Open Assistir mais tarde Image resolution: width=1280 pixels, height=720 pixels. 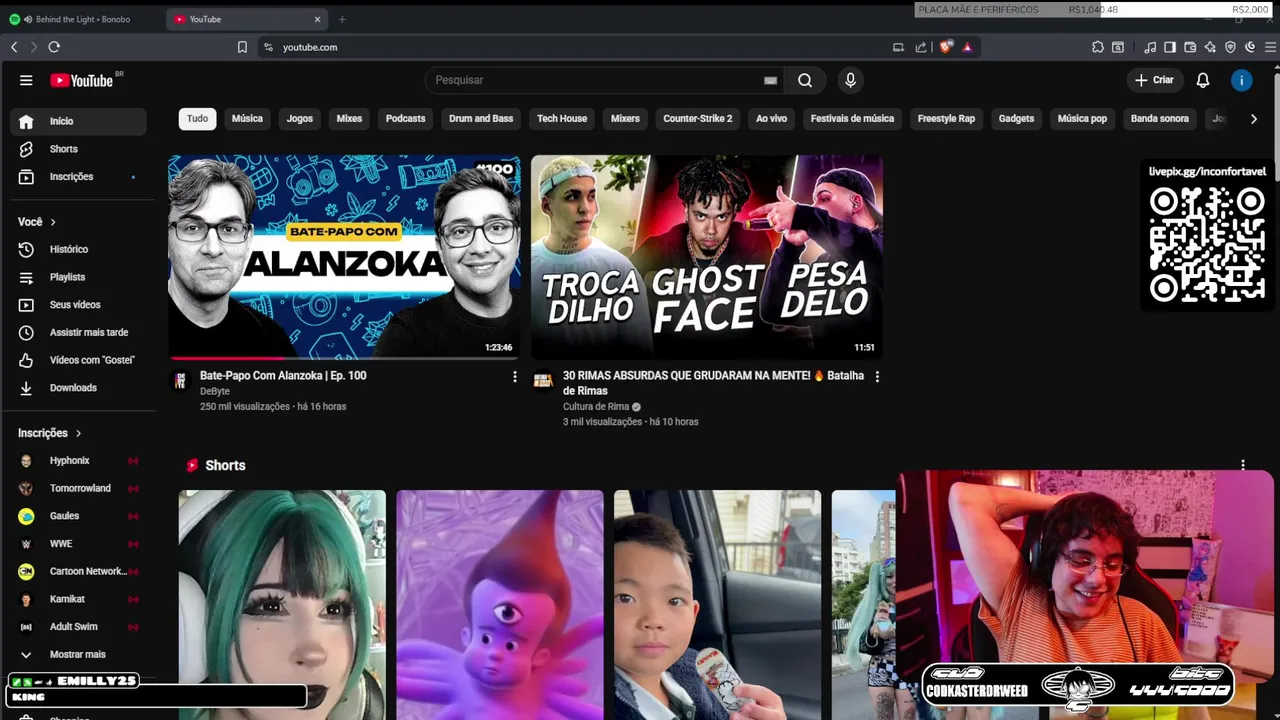point(78,332)
